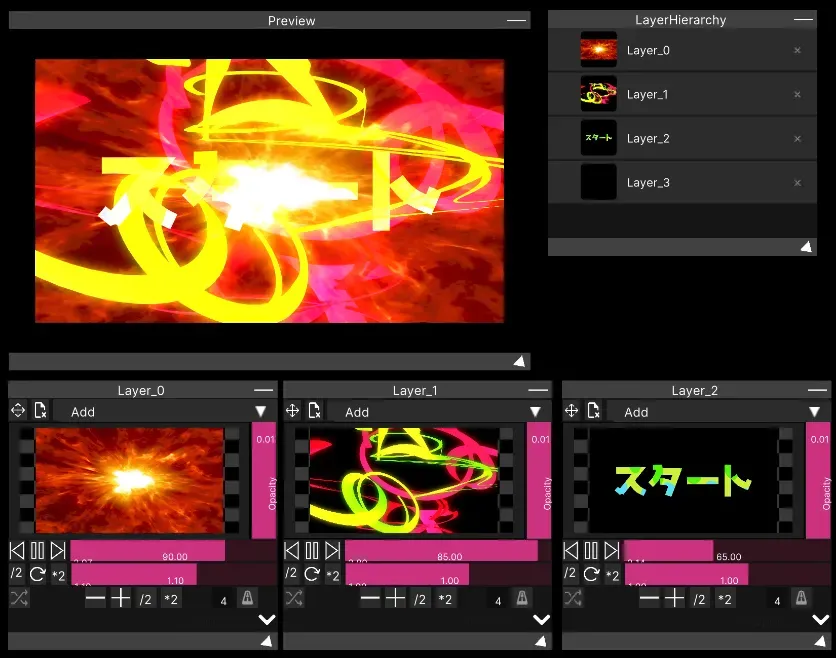The width and height of the screenshot is (836, 658).
Task: Double the speed with *2 beside Layer_2 loop icon
Action: (612, 574)
